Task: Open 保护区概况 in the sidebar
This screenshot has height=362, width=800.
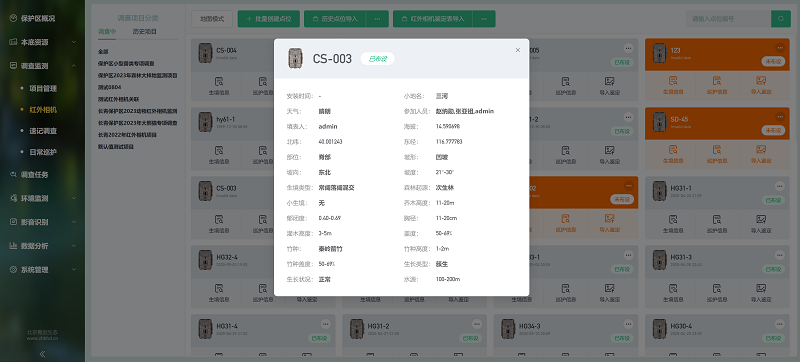Action: pyautogui.click(x=38, y=18)
